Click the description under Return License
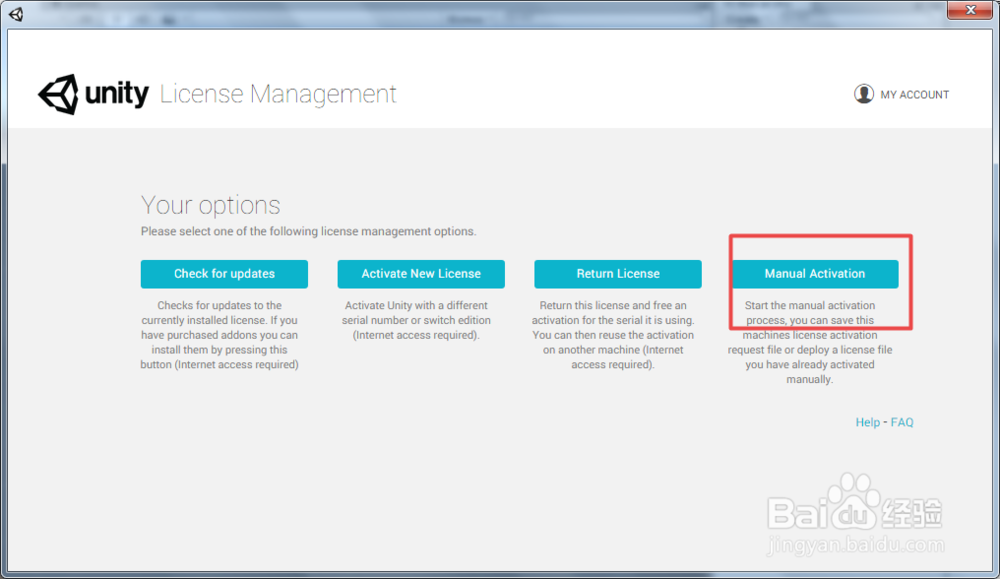The width and height of the screenshot is (1000, 579). (613, 335)
